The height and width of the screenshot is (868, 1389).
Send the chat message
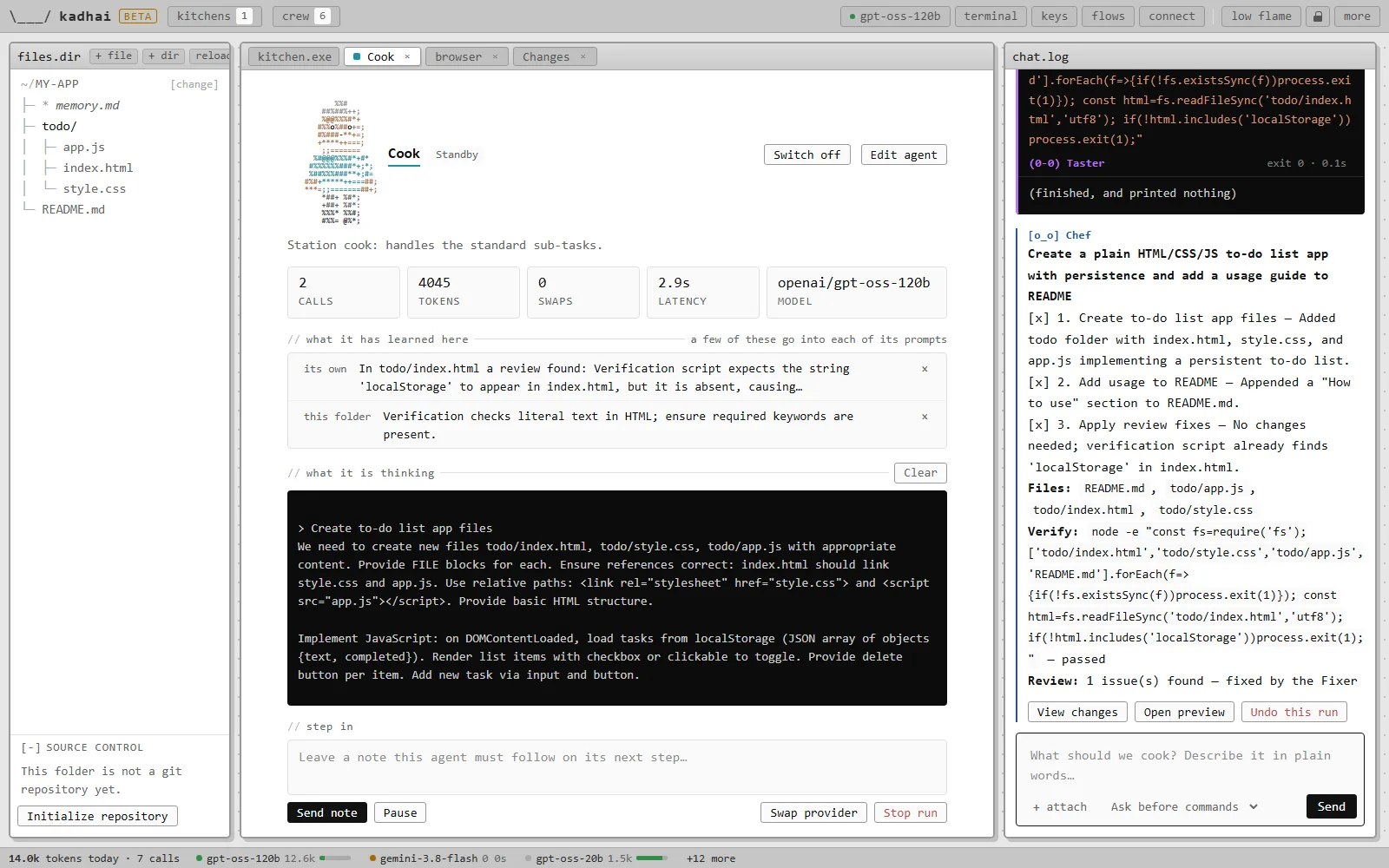point(1331,807)
